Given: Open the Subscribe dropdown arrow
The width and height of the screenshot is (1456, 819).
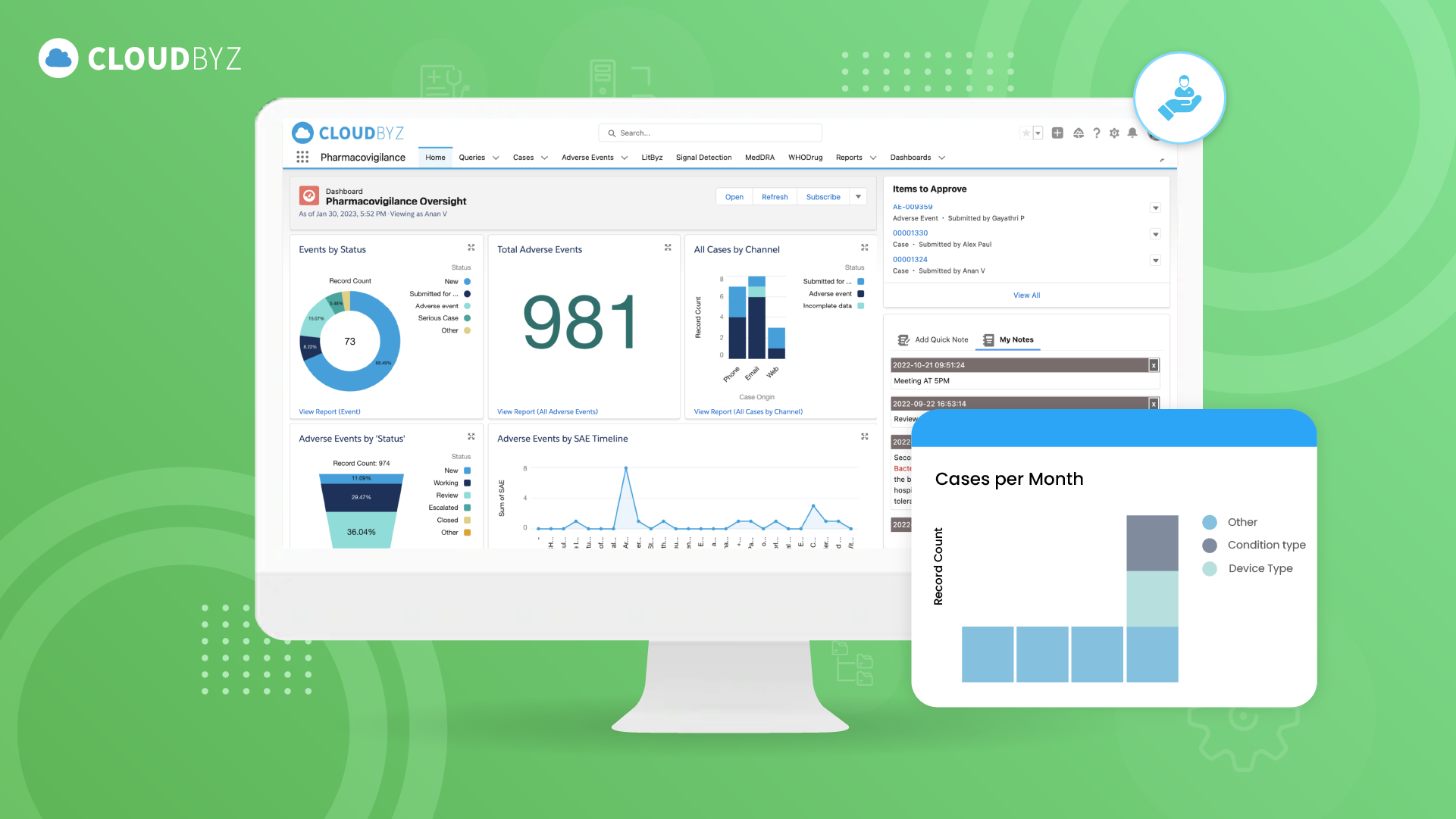Looking at the screenshot, I should (858, 196).
